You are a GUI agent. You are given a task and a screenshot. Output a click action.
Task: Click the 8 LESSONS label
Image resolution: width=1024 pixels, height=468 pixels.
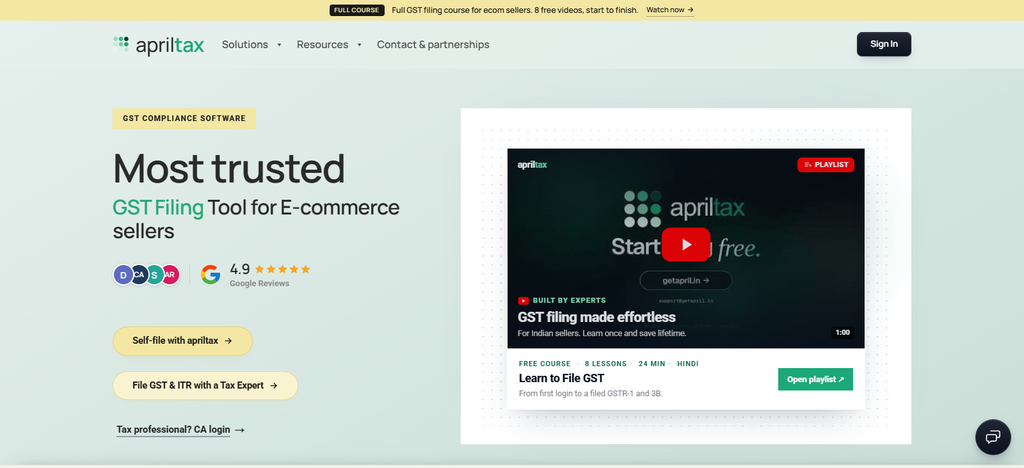click(605, 364)
